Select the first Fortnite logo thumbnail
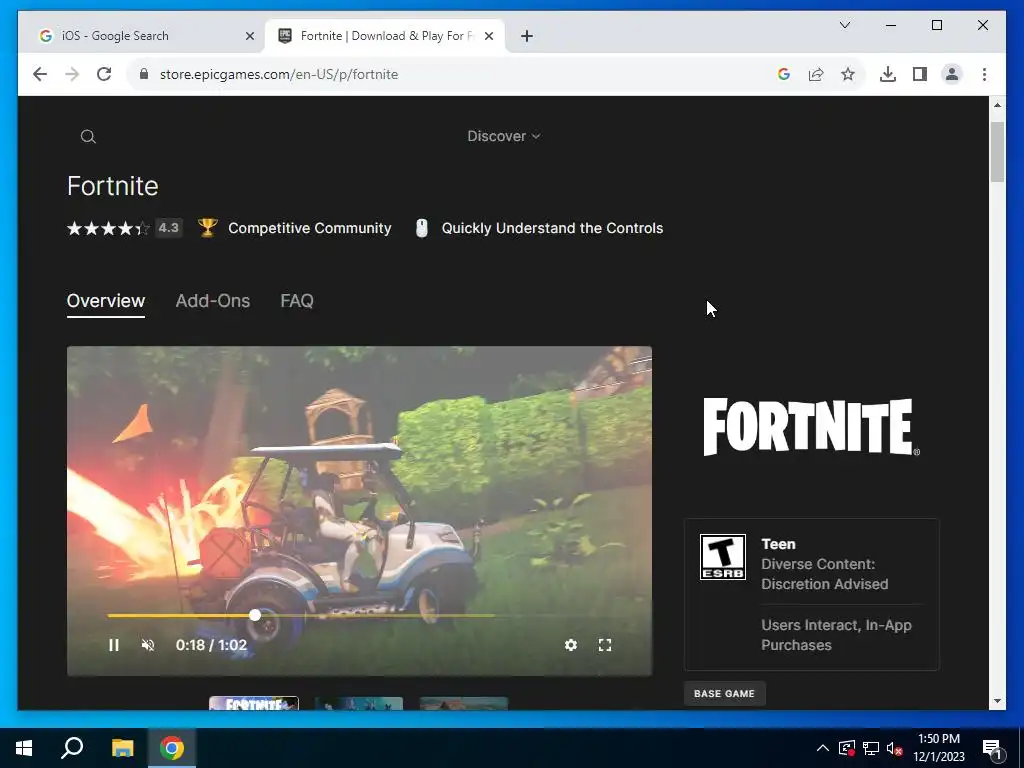 pyautogui.click(x=254, y=703)
